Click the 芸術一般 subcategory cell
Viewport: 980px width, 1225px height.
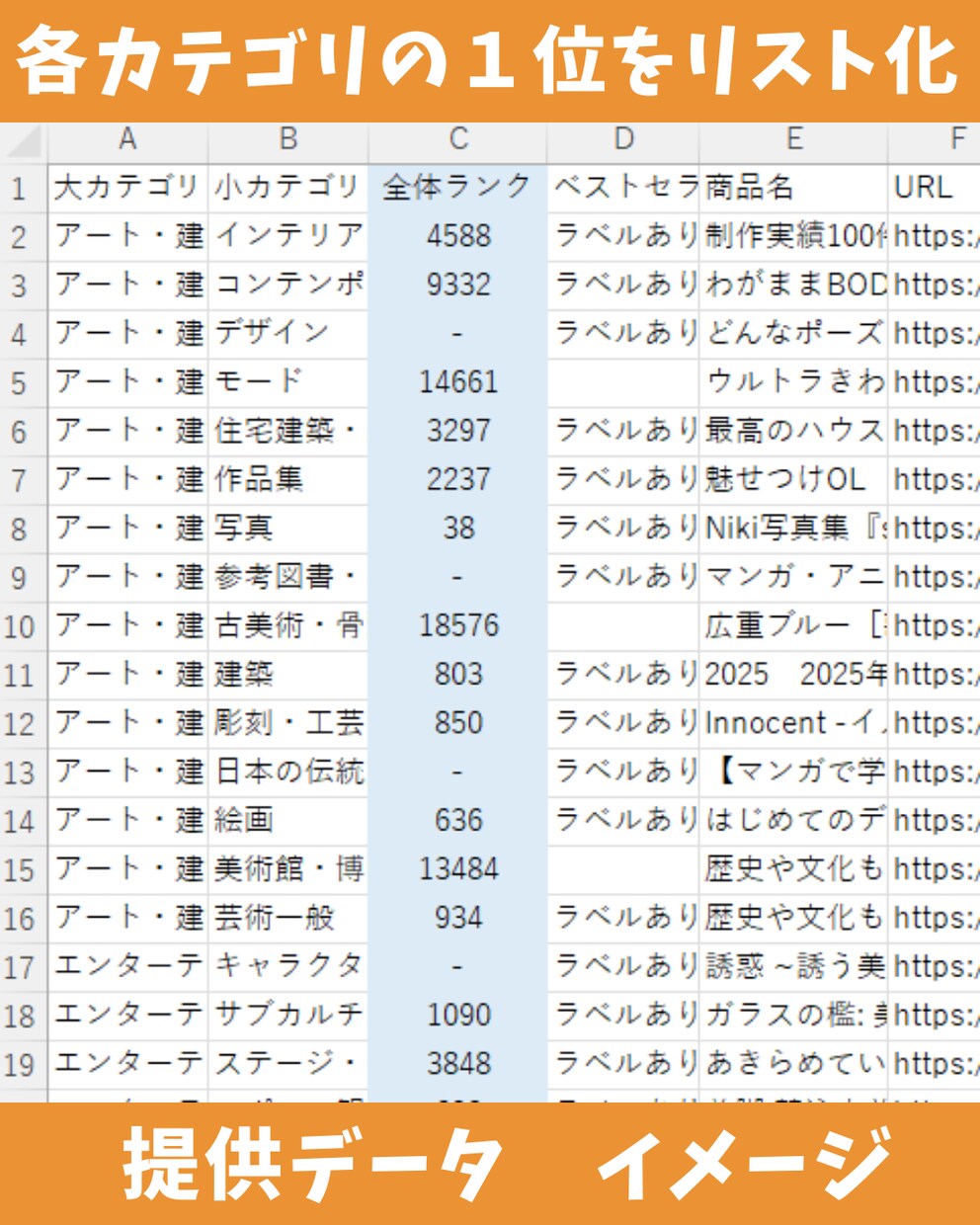[x=287, y=919]
